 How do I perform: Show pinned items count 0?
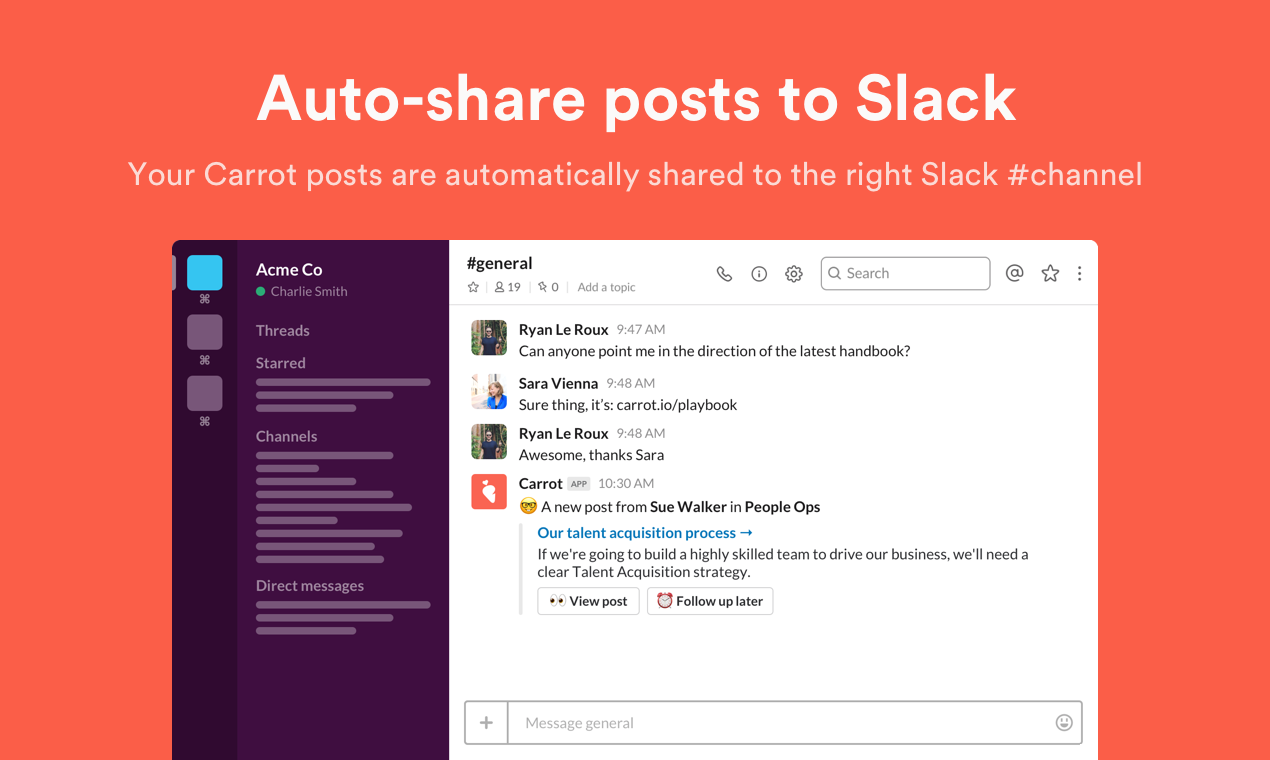point(548,287)
